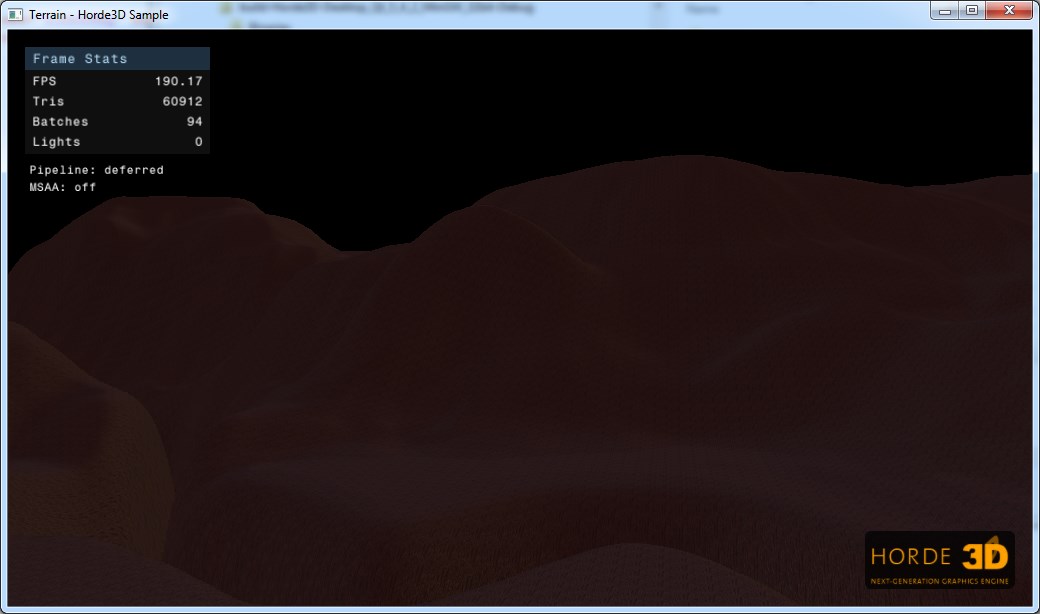Click the Tris label in Frame Stats

[48, 101]
